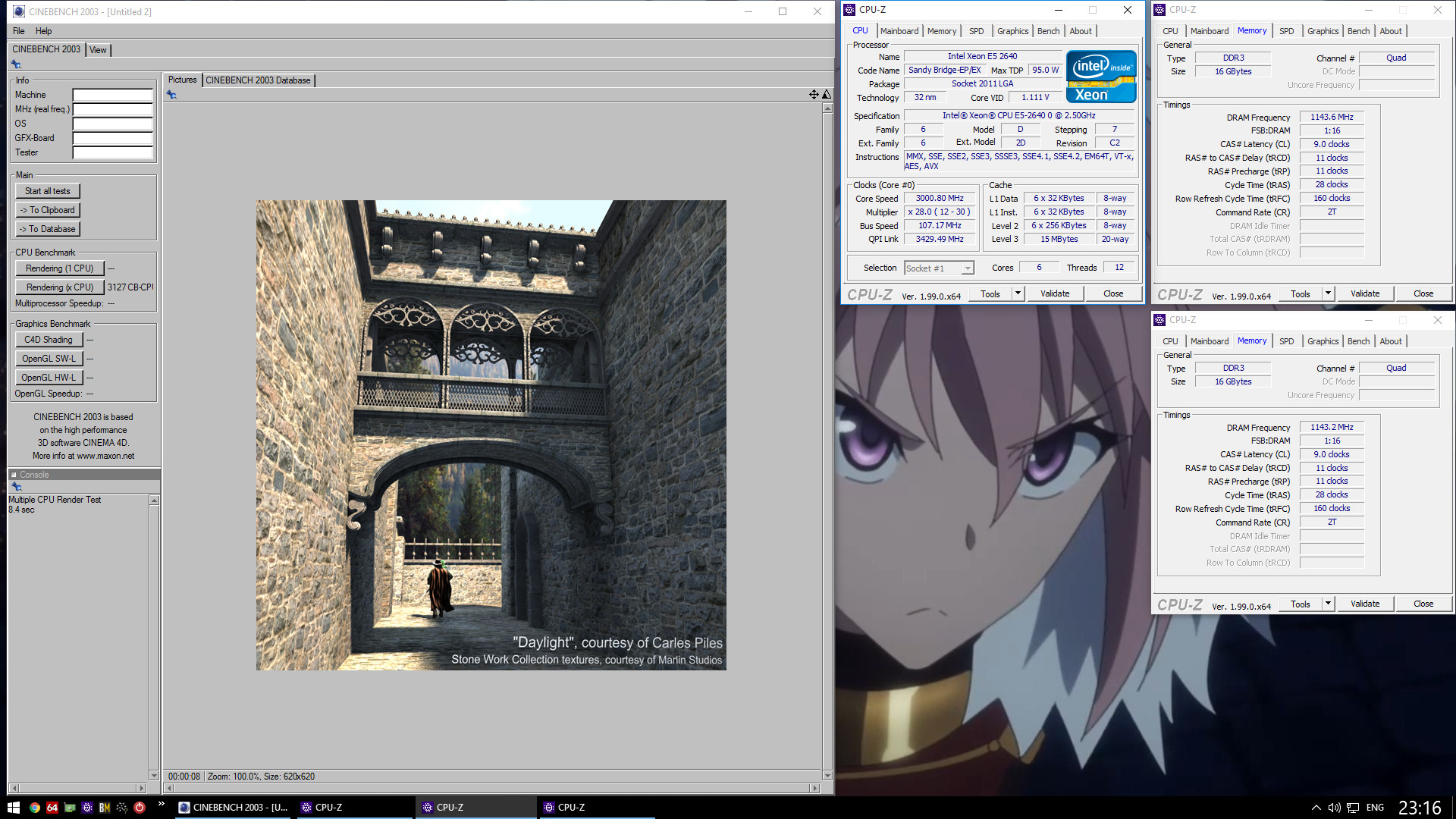The height and width of the screenshot is (819, 1456).
Task: Open the graphics card icon shortcut on taskbar
Action: 70,808
